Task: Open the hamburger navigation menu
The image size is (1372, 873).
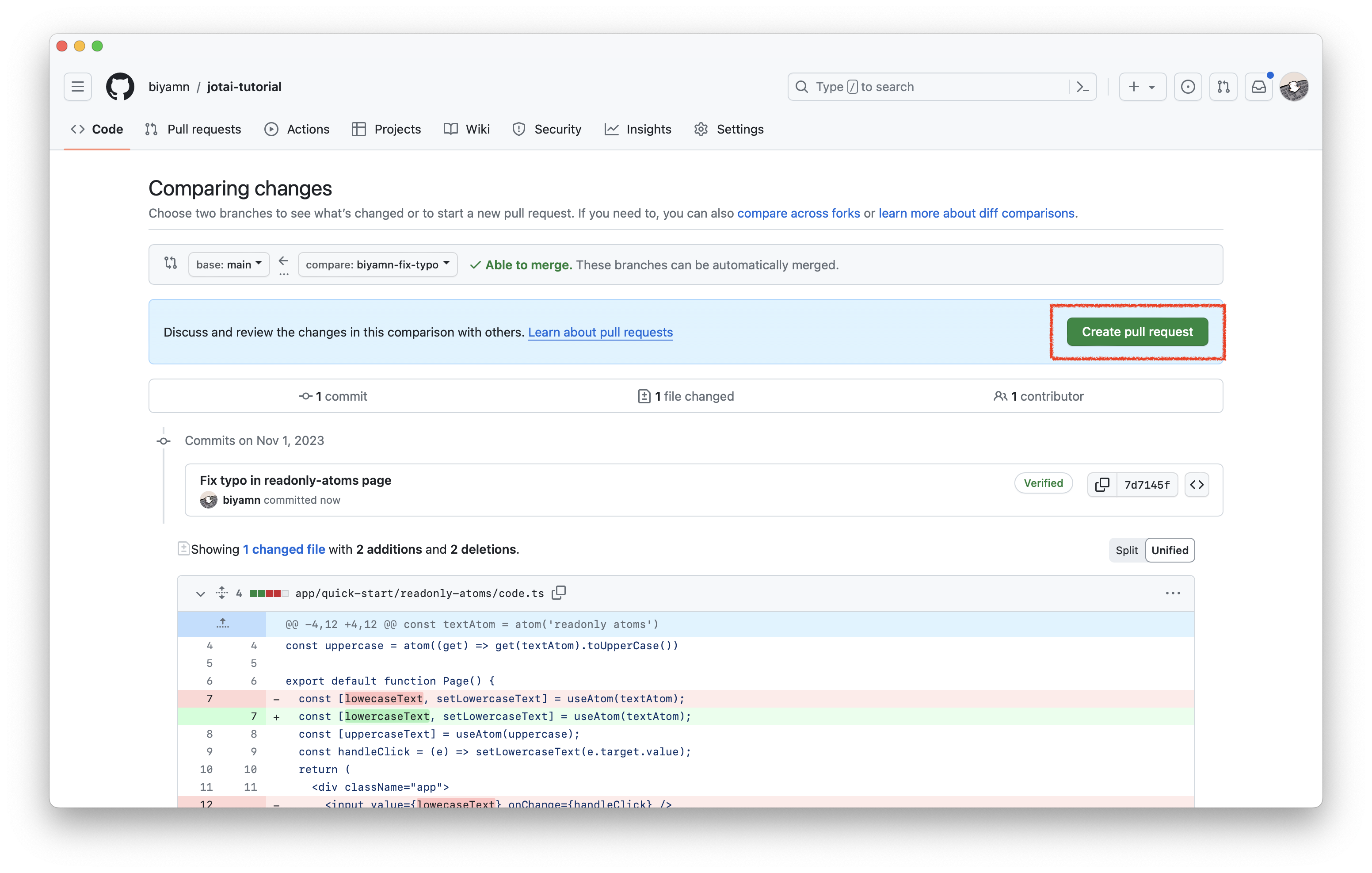Action: pos(77,87)
